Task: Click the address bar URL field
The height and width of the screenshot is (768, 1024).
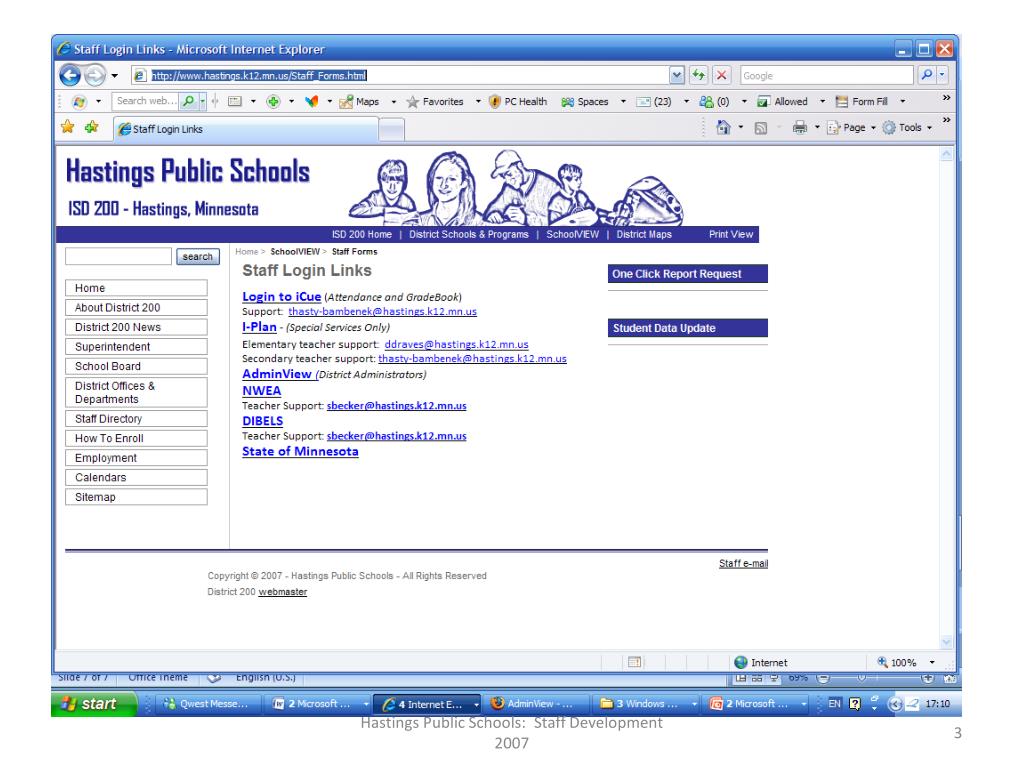Action: 400,76
